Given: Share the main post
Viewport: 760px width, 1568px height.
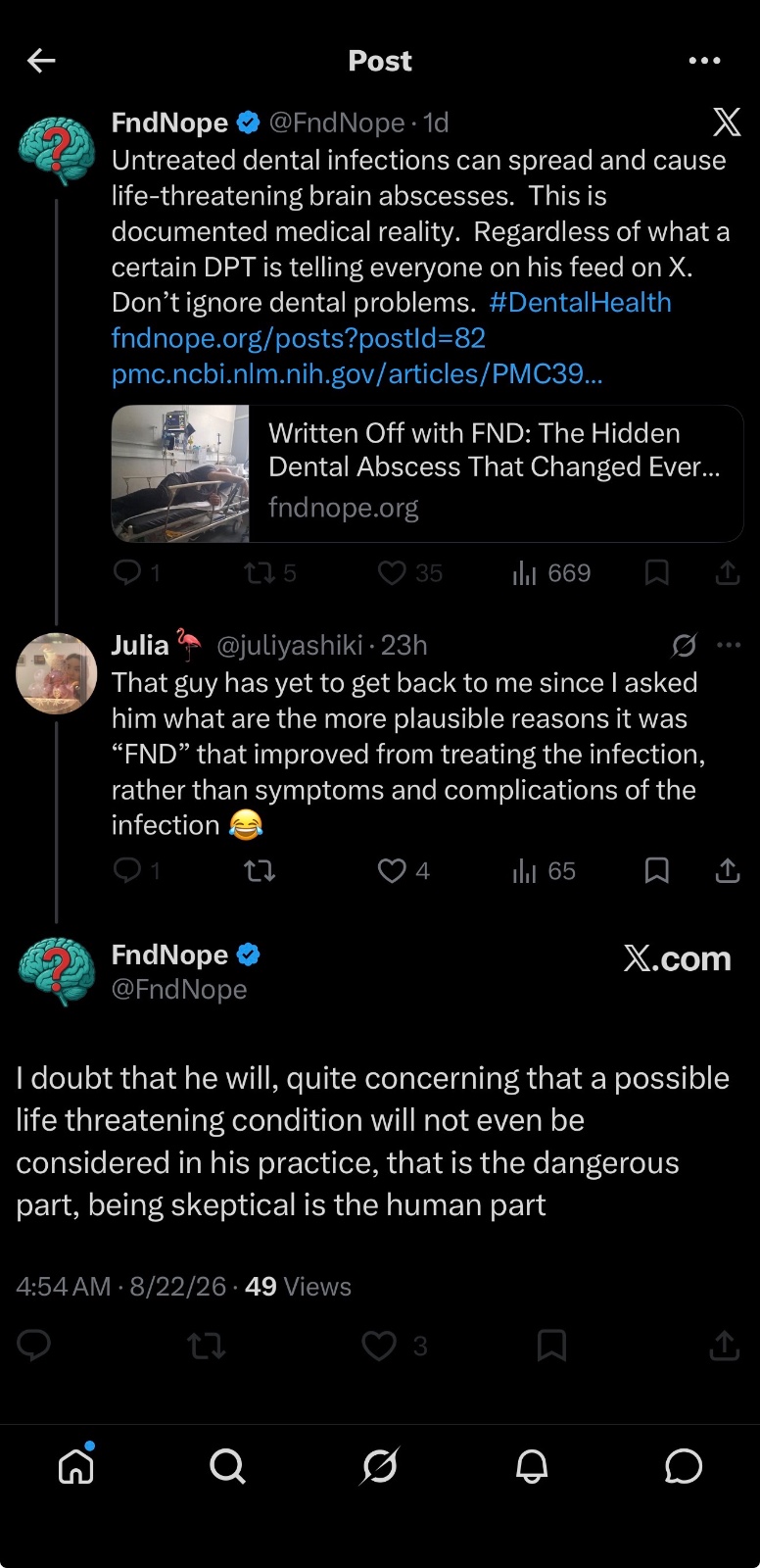Looking at the screenshot, I should [724, 1346].
